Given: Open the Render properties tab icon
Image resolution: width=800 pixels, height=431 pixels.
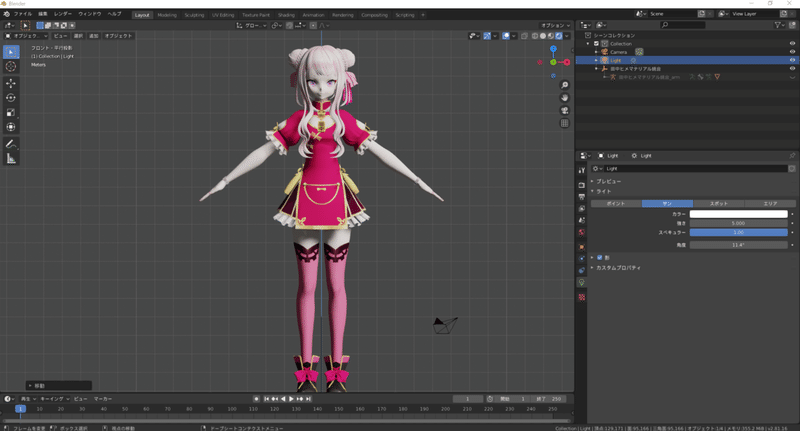Looking at the screenshot, I should click(x=582, y=185).
